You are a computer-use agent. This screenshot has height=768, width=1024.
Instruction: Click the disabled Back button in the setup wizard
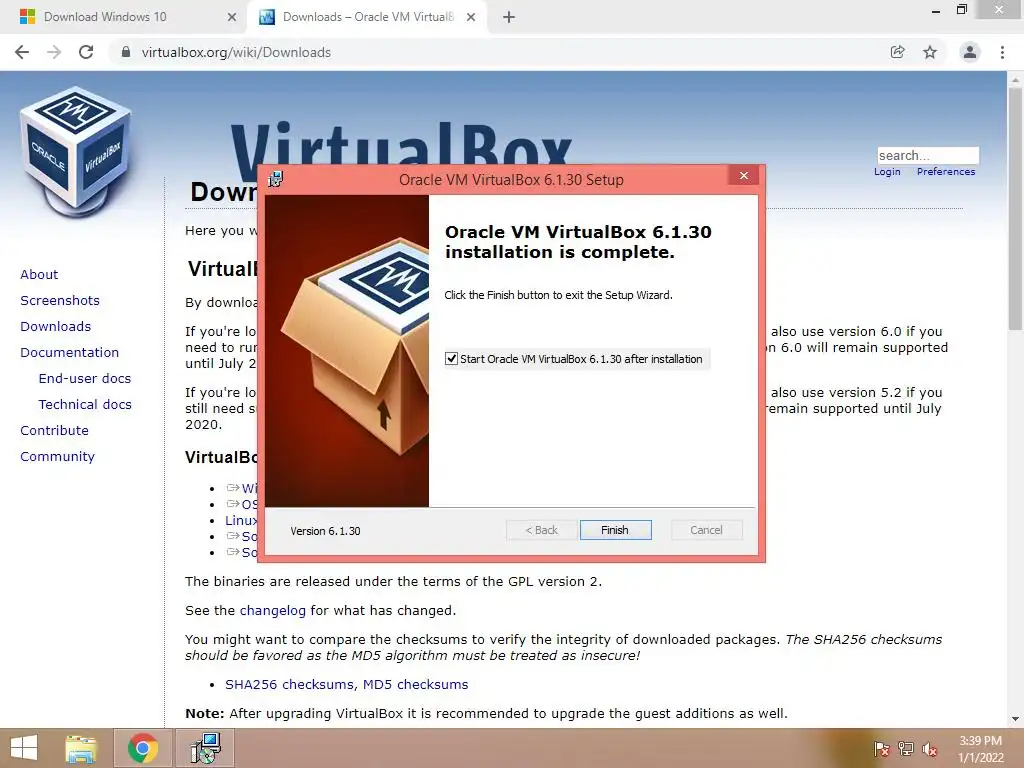pos(541,530)
